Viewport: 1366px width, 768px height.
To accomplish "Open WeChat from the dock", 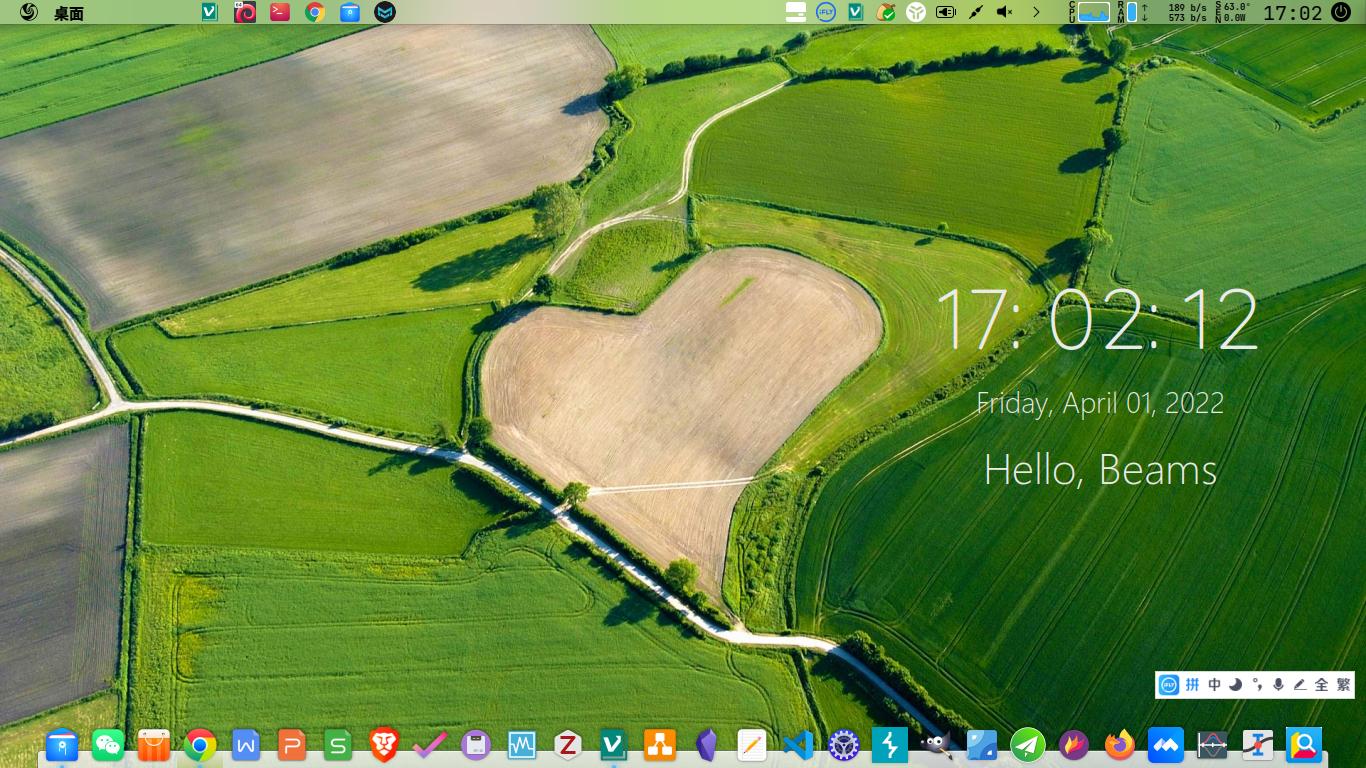I will pos(108,745).
